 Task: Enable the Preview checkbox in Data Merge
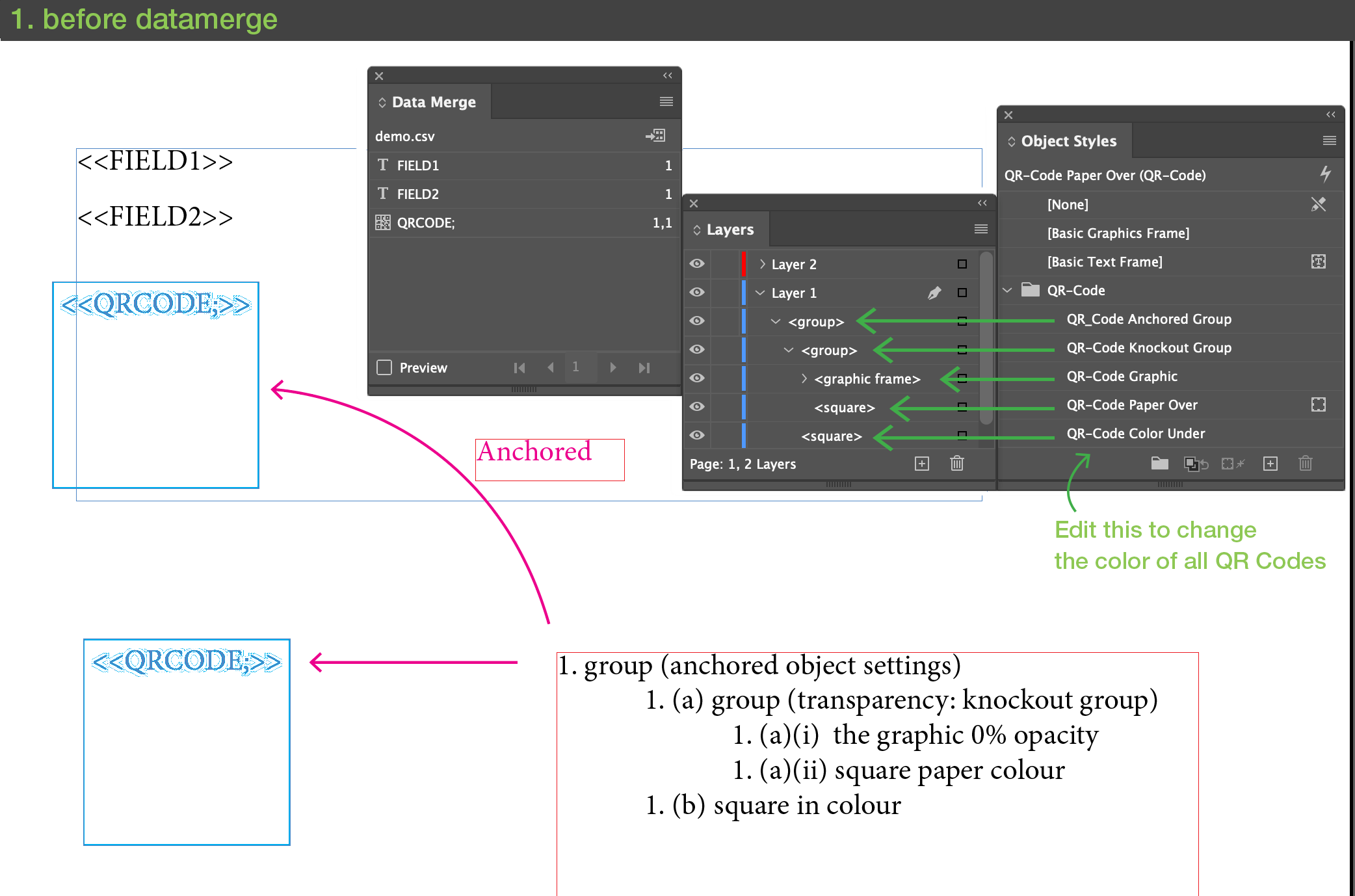(384, 368)
